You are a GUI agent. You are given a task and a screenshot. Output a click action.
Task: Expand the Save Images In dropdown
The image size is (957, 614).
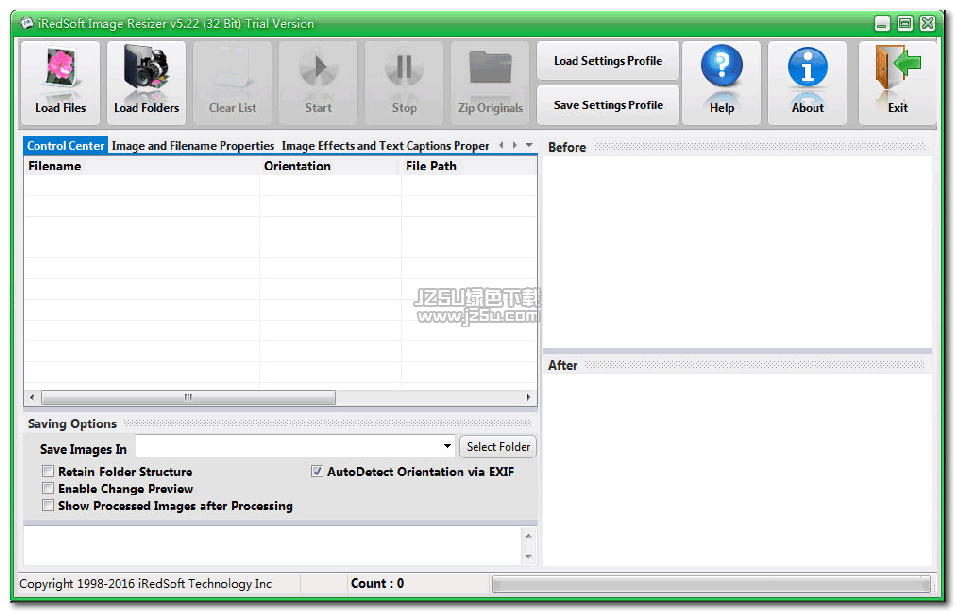pos(447,446)
